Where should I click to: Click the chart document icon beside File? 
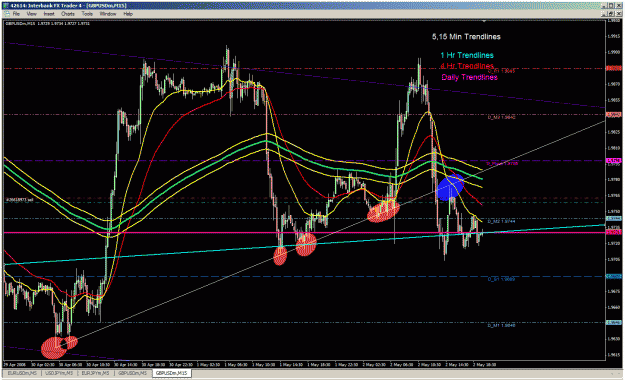coord(6,14)
